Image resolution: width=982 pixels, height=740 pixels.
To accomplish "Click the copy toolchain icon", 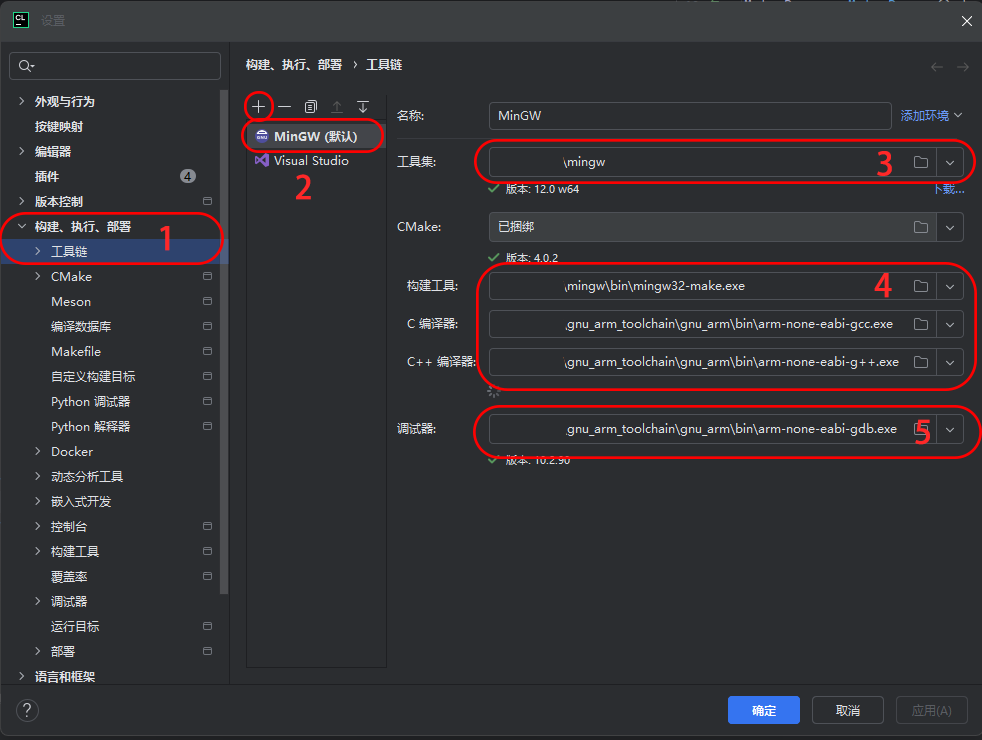I will pos(311,106).
